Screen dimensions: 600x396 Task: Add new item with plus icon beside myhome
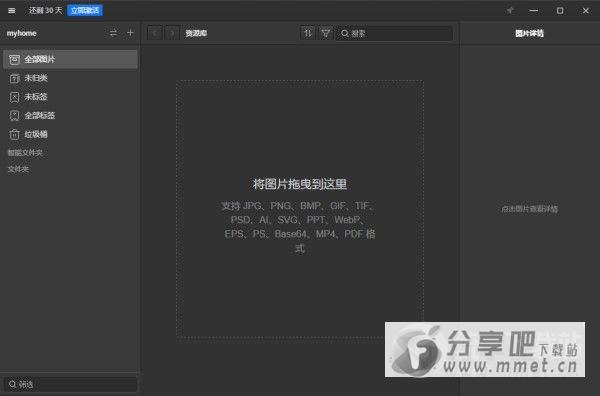click(130, 33)
